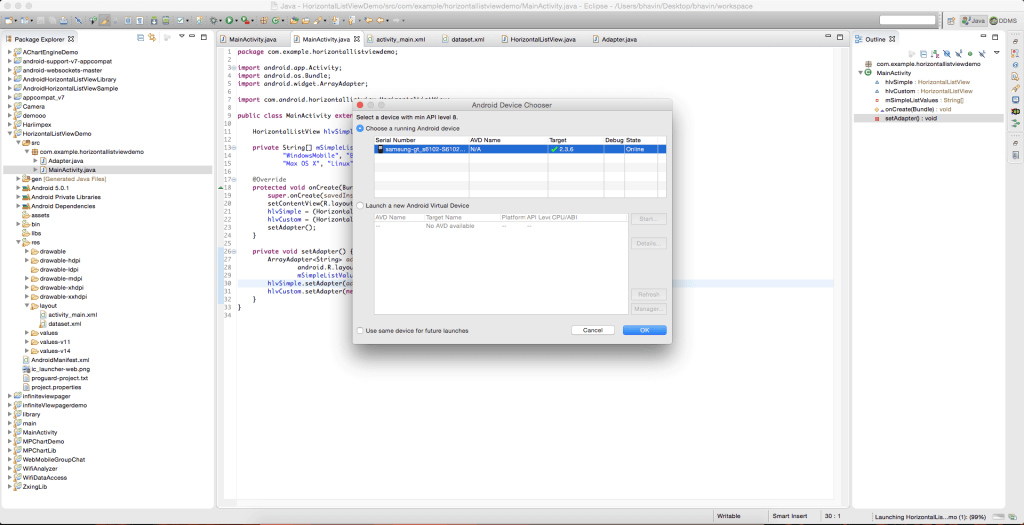The image size is (1024, 525).
Task: Toggle fold marker at line 17 Override
Action: pos(232,179)
